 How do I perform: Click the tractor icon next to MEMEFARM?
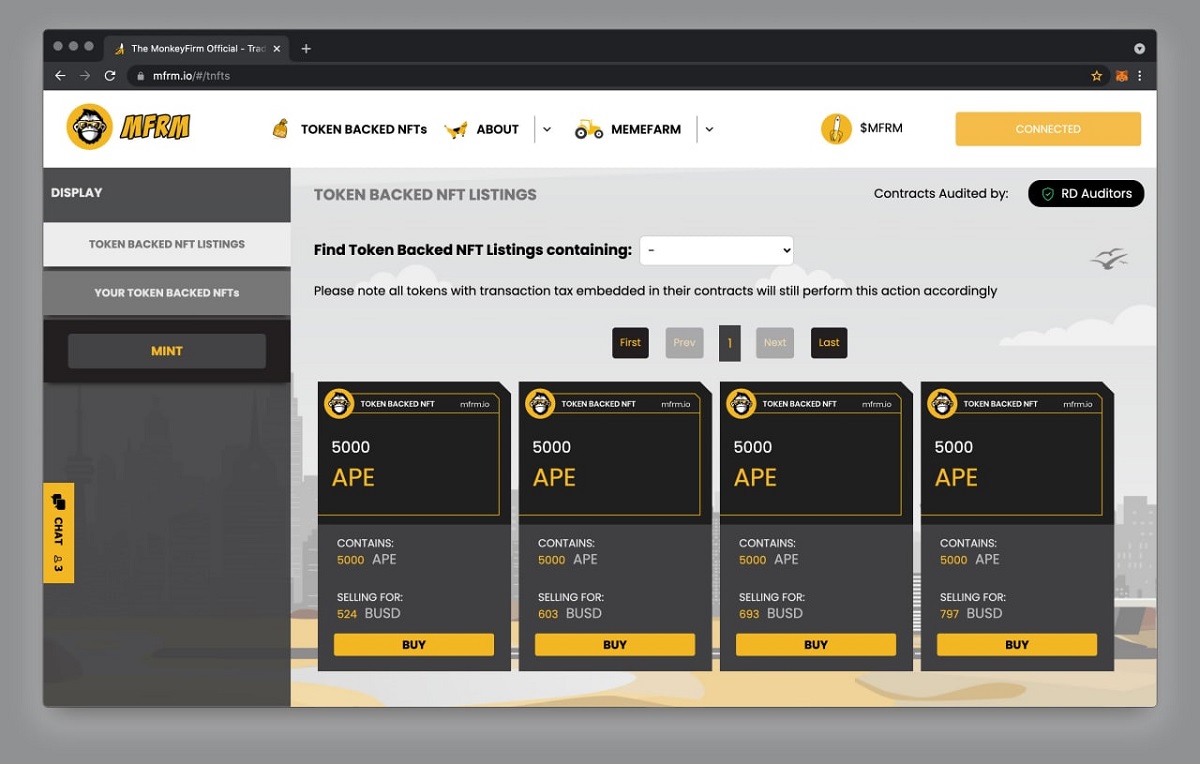click(x=589, y=129)
